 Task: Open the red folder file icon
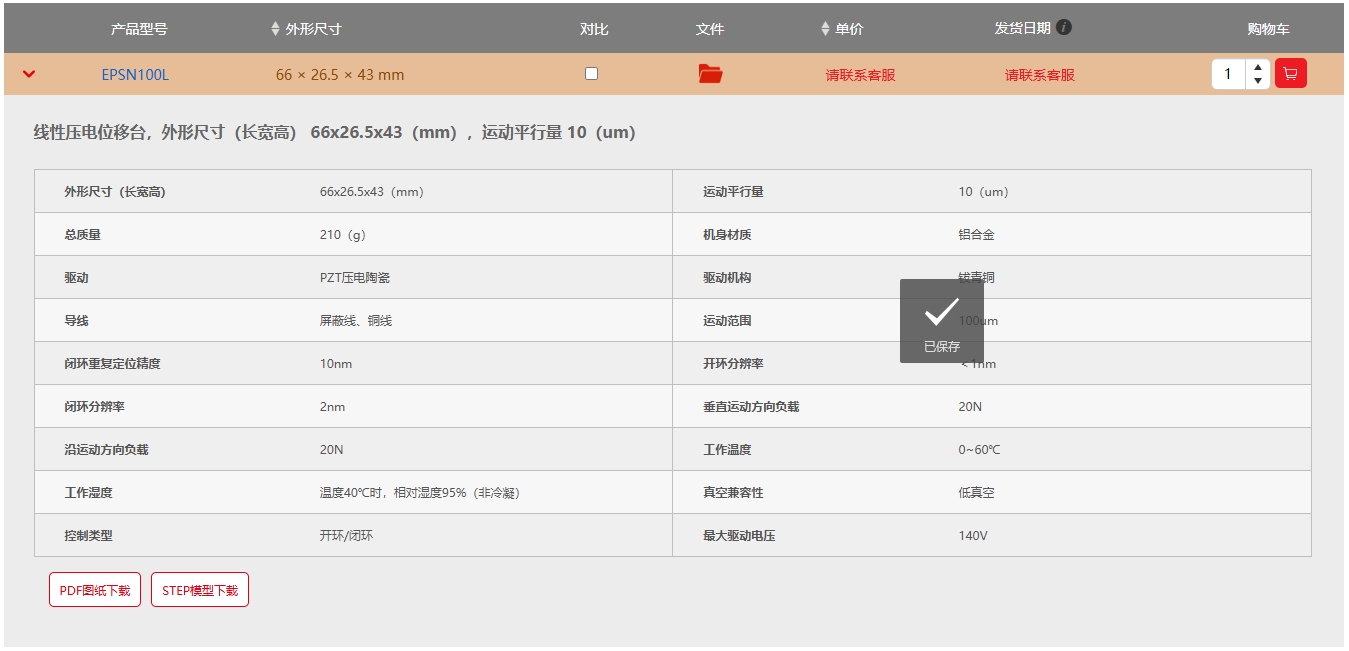pos(710,74)
